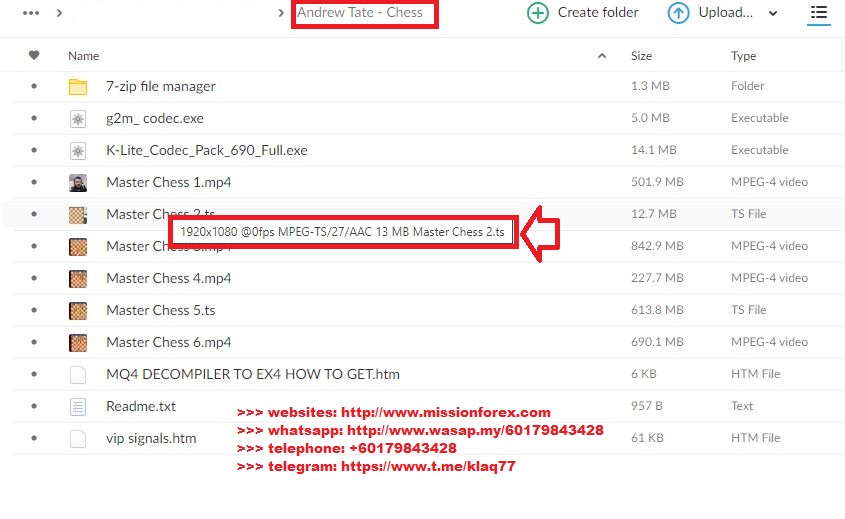The height and width of the screenshot is (519, 845).
Task: Open the 7-zip file manager folder name
Action: [x=161, y=86]
